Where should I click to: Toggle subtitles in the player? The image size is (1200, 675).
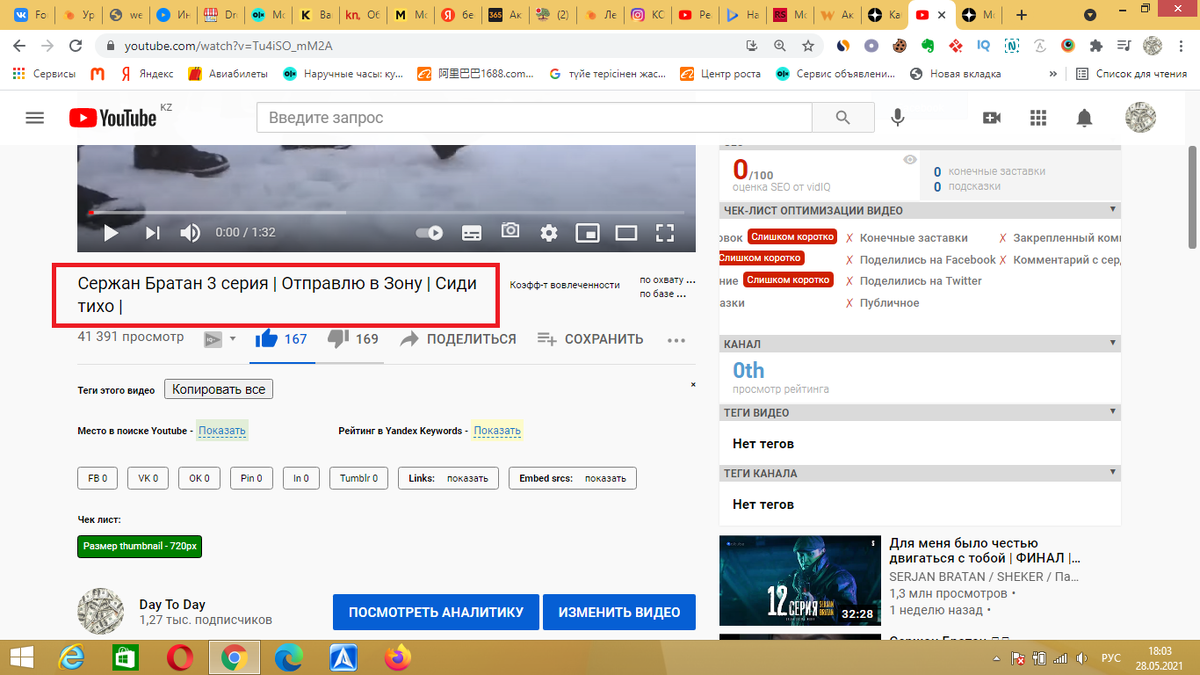point(472,233)
